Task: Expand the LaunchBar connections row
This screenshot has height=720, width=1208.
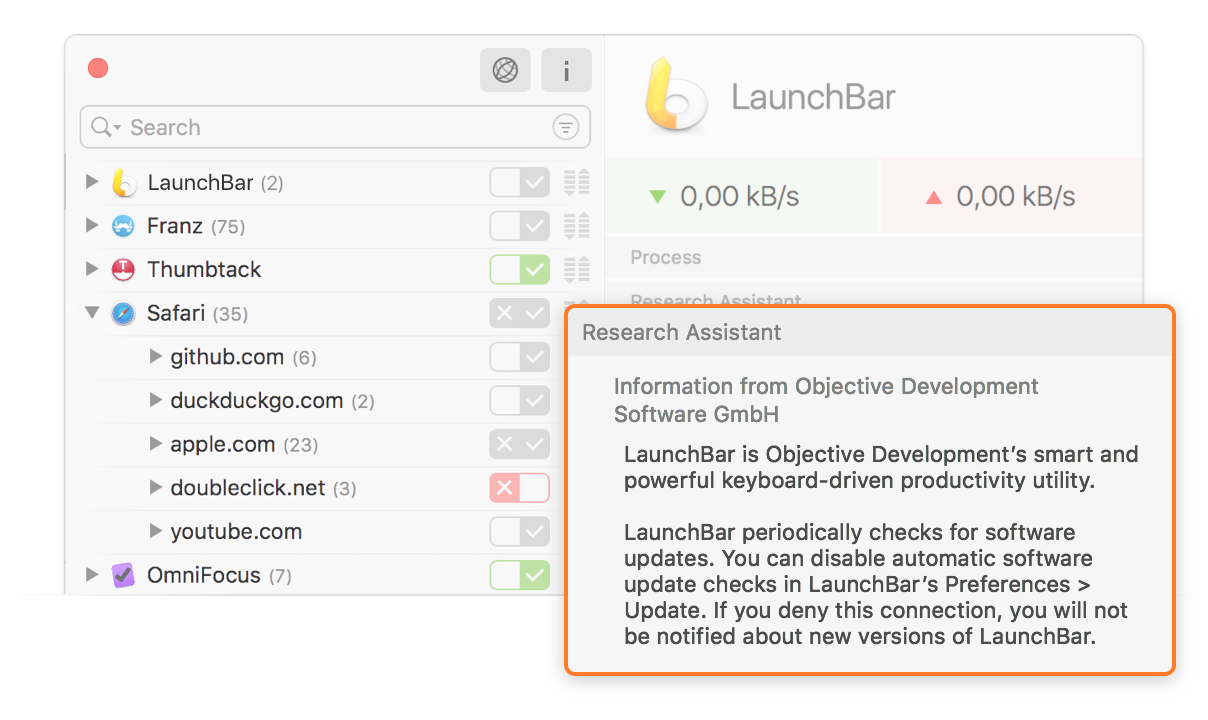Action: [92, 182]
